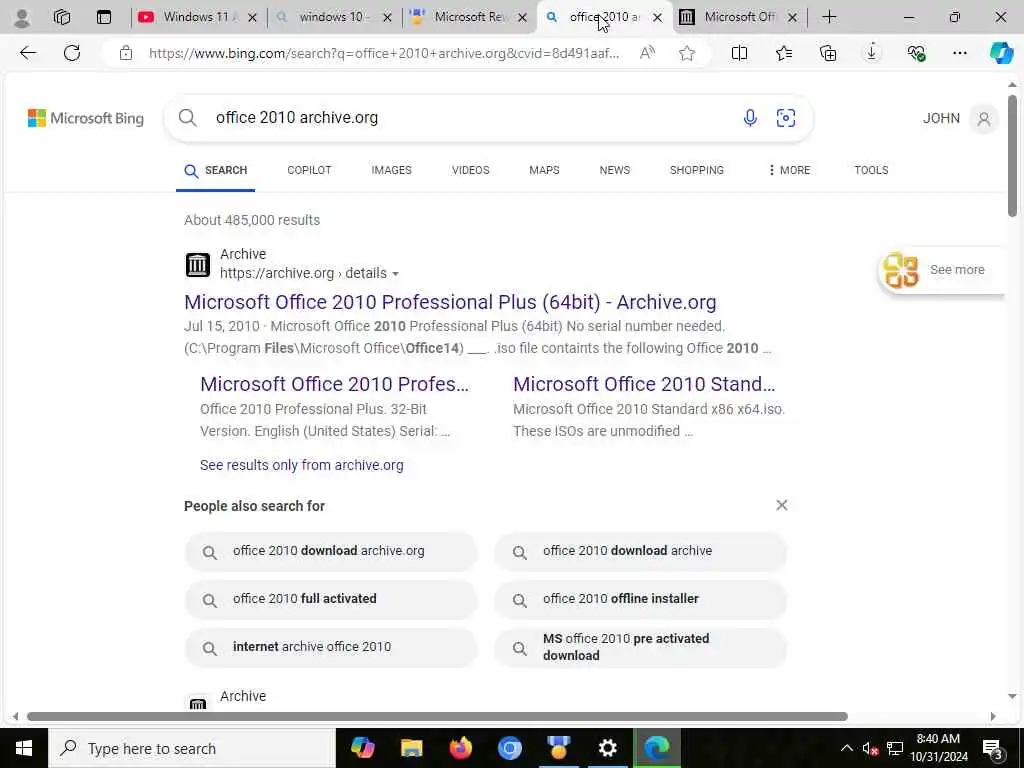Search MS office 2010 pre activated download

641,647
